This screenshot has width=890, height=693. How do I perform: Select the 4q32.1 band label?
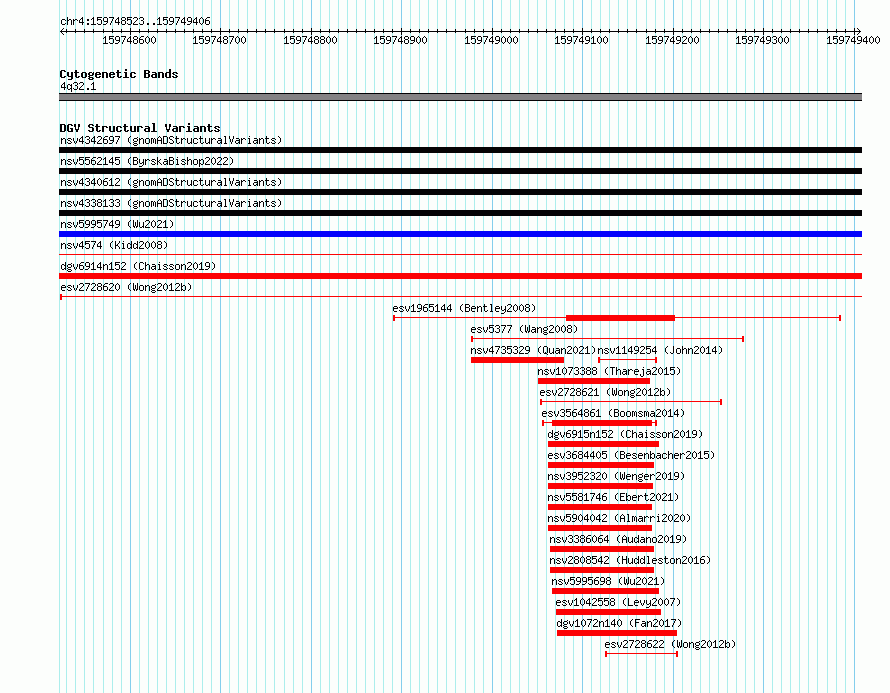click(78, 86)
